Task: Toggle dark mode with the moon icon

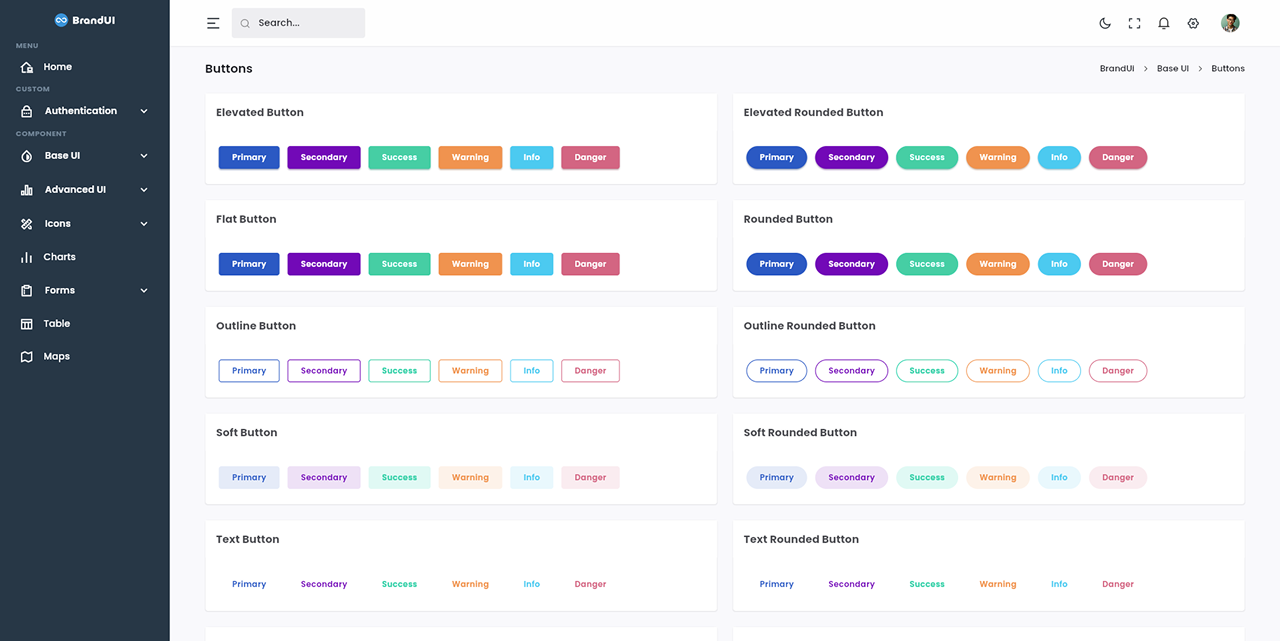Action: click(x=1104, y=22)
